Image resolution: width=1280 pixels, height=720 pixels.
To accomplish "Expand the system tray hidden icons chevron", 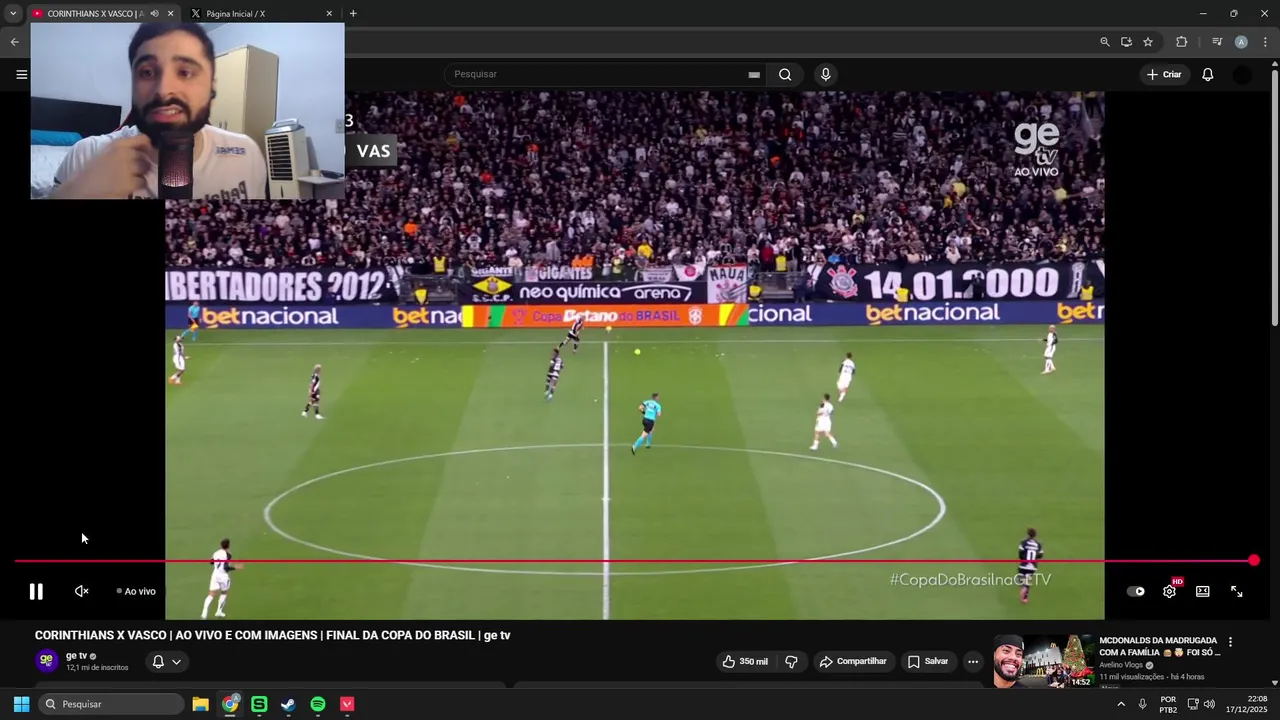I will (1121, 704).
